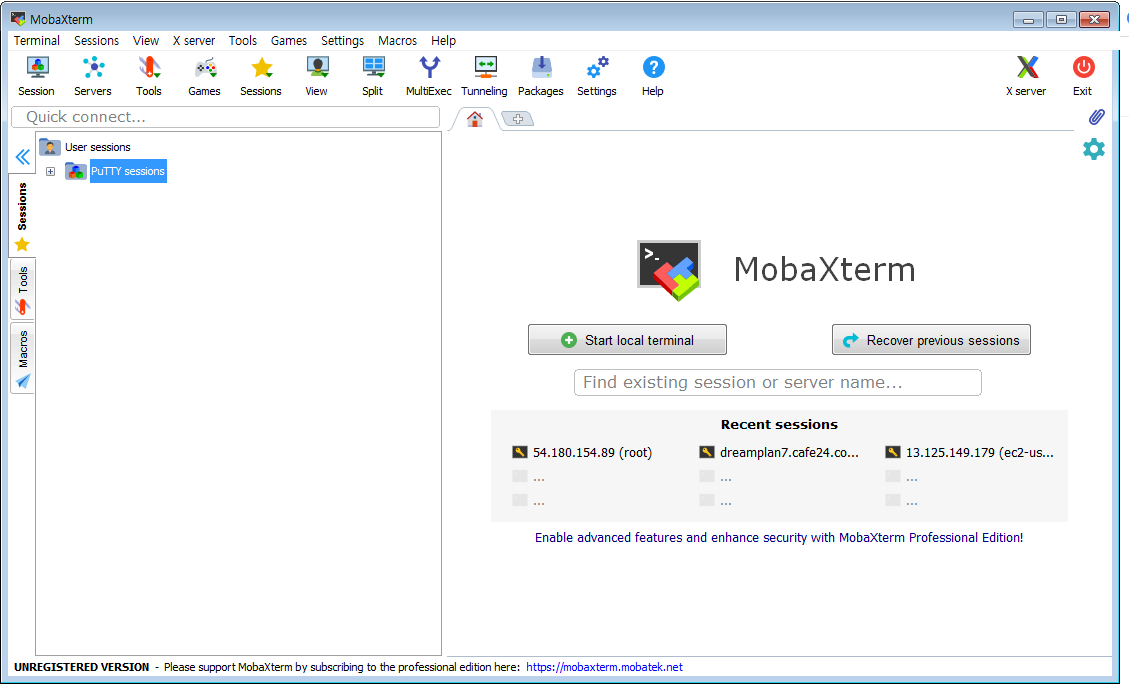This screenshot has width=1129, height=684.
Task: Open the Tools menu
Action: [243, 40]
